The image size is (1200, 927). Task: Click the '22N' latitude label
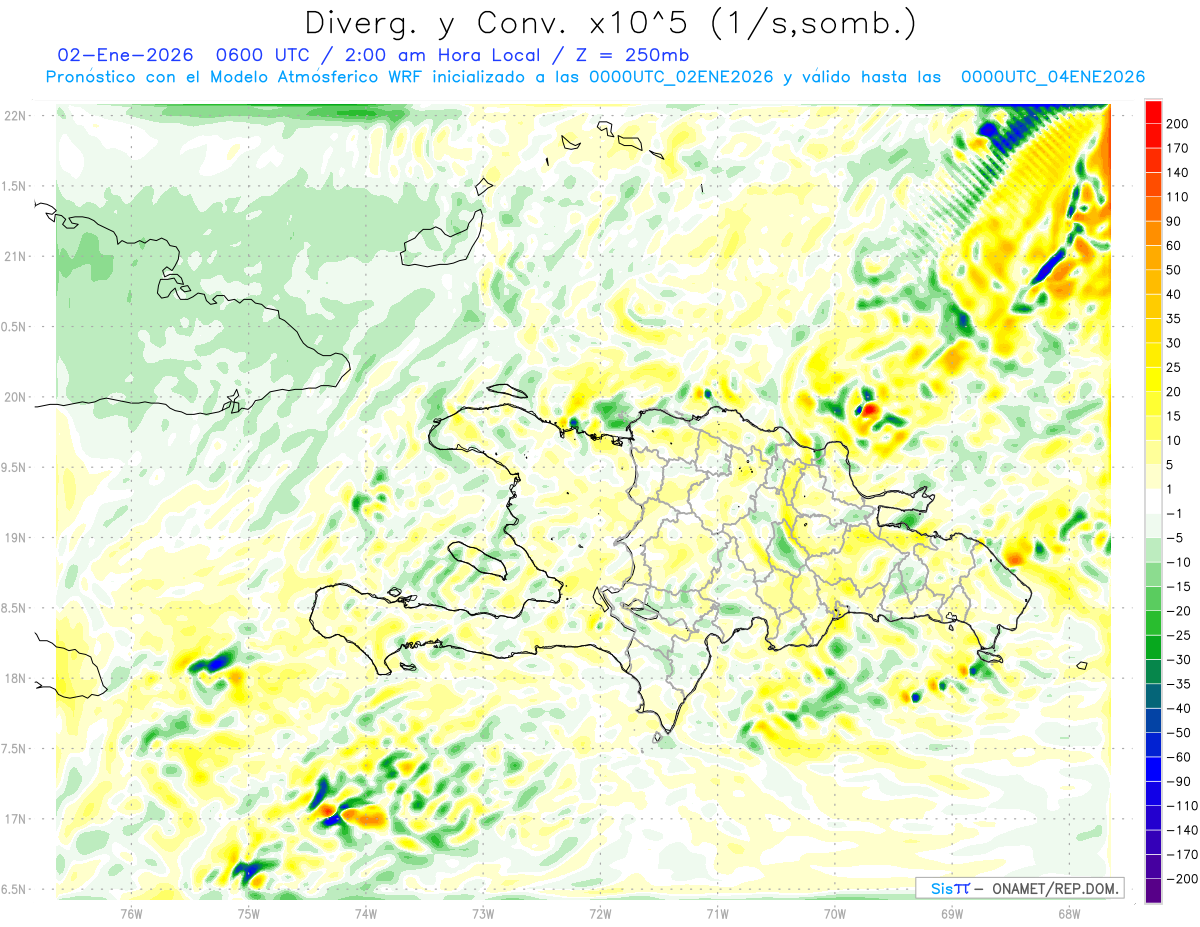click(x=15, y=115)
